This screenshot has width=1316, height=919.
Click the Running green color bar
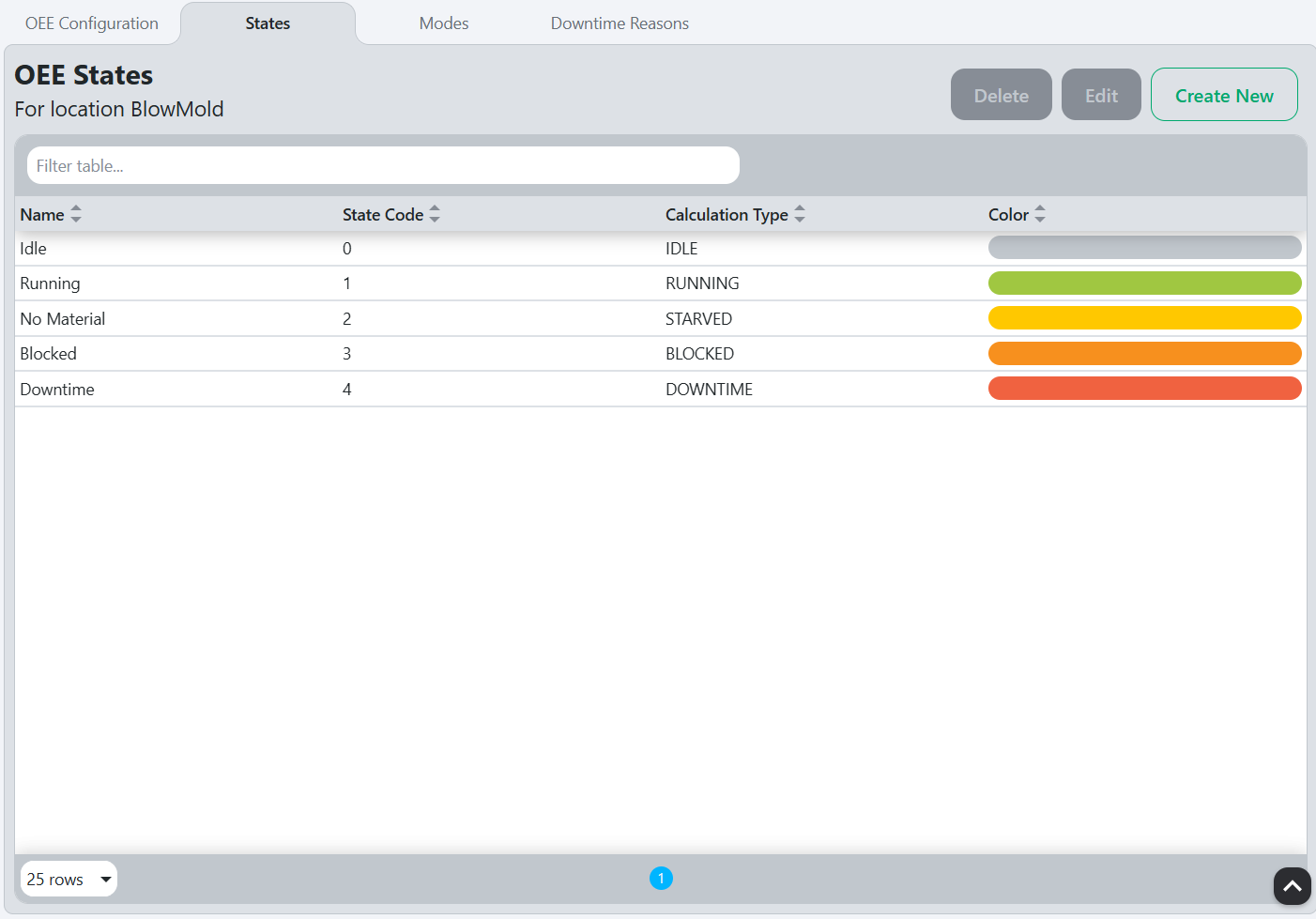1145,283
